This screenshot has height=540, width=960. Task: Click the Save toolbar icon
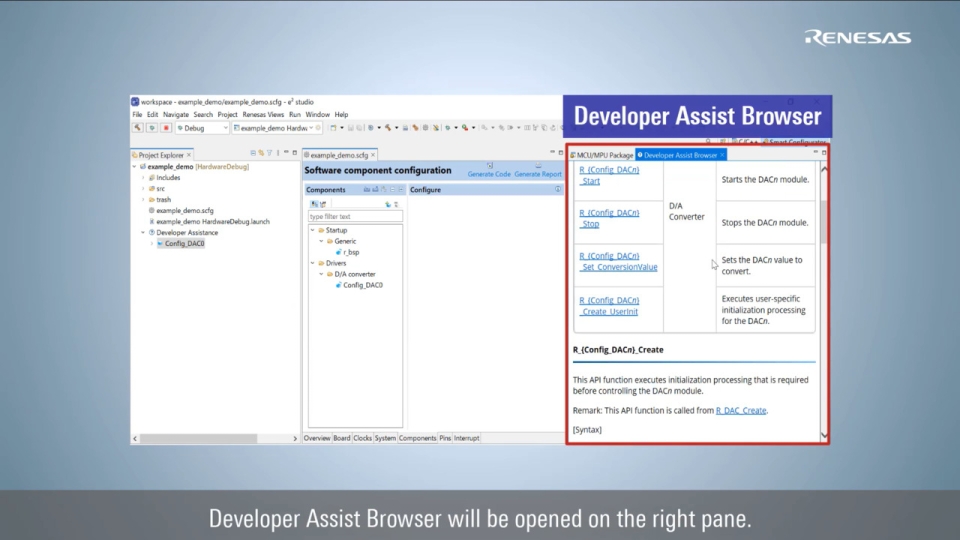(x=351, y=128)
